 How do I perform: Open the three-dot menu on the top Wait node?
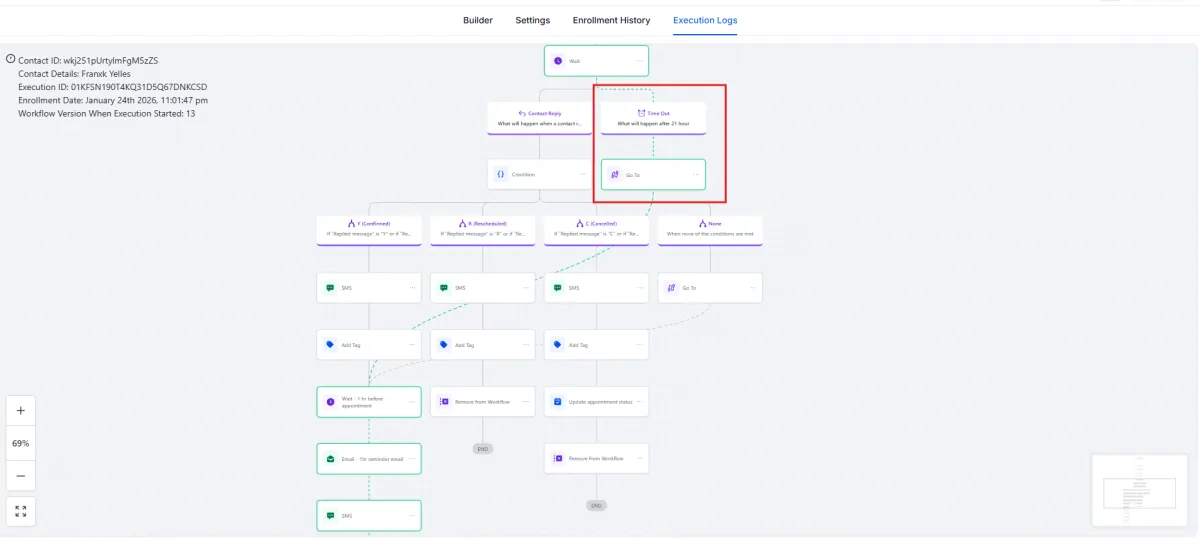click(639, 61)
